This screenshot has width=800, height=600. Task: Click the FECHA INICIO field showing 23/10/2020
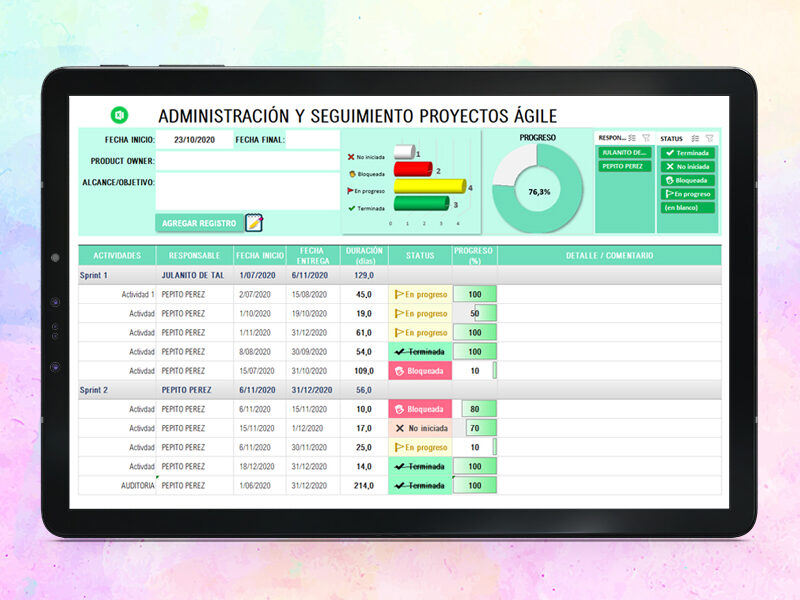pyautogui.click(x=194, y=140)
